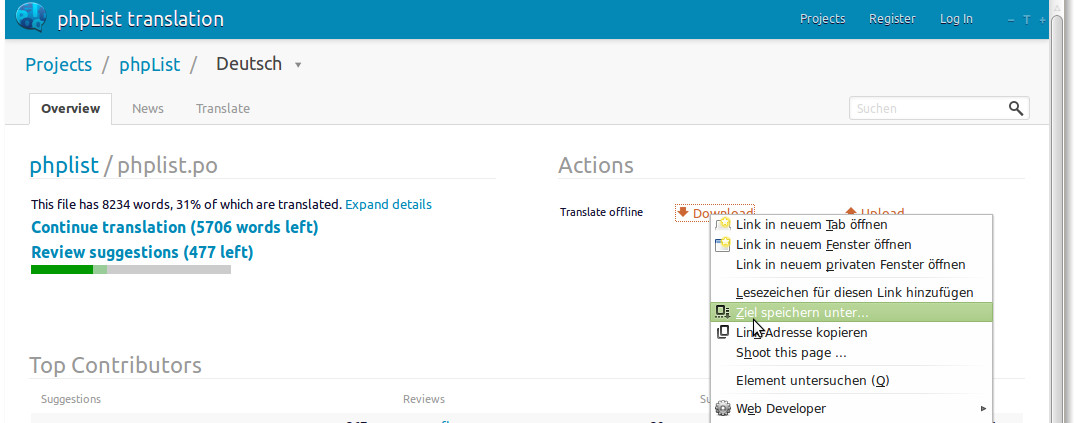This screenshot has width=1074, height=423.
Task: Choose Element untersuchen (Q)
Action: tap(851, 381)
